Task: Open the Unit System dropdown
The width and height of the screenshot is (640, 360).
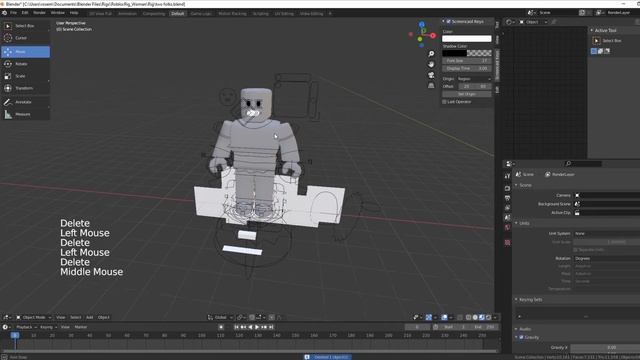Action: 607,234
